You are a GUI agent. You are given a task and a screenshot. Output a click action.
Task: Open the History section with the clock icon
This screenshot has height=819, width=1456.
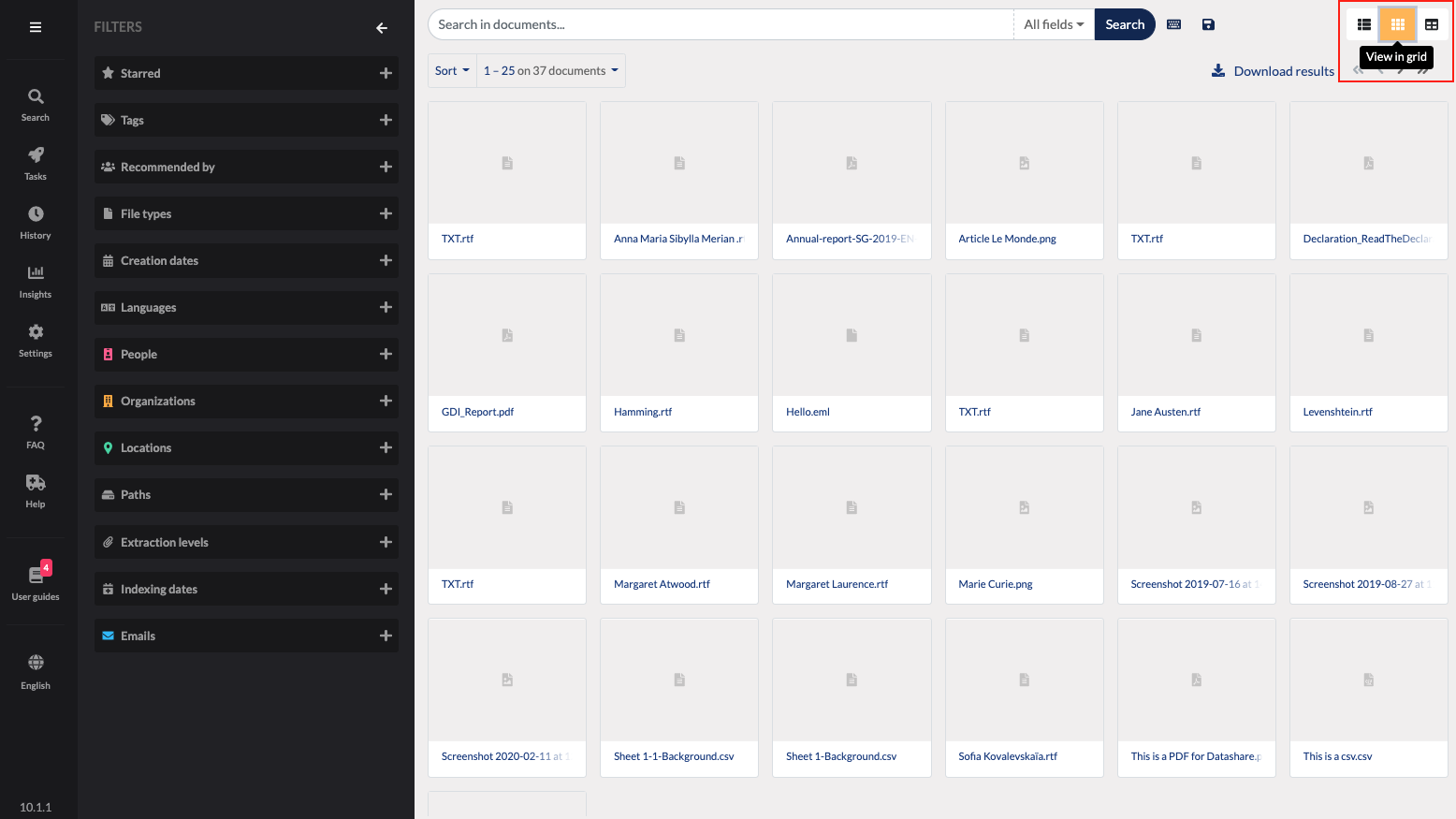(36, 222)
